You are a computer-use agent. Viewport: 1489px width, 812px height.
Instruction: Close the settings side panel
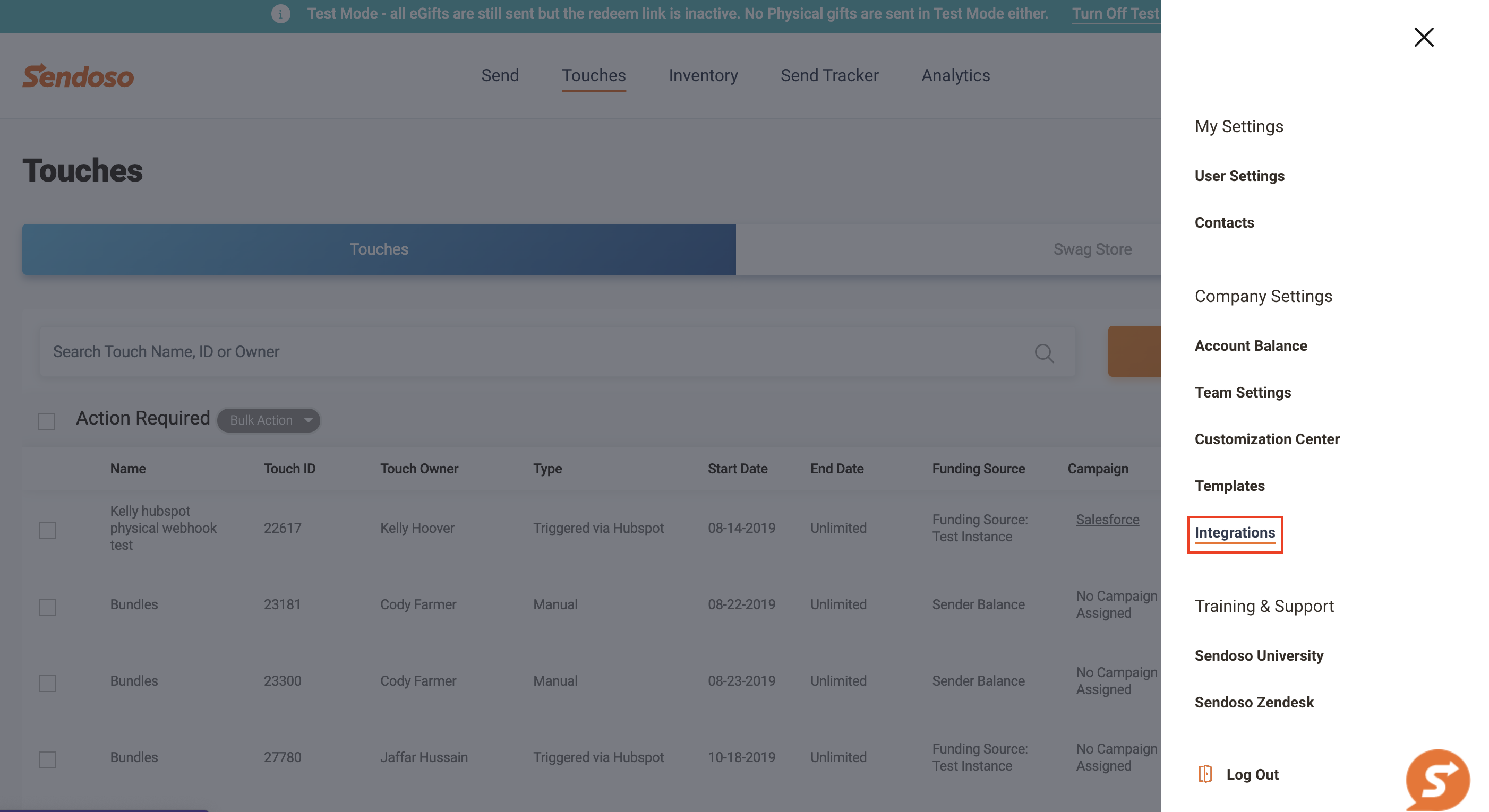point(1423,38)
